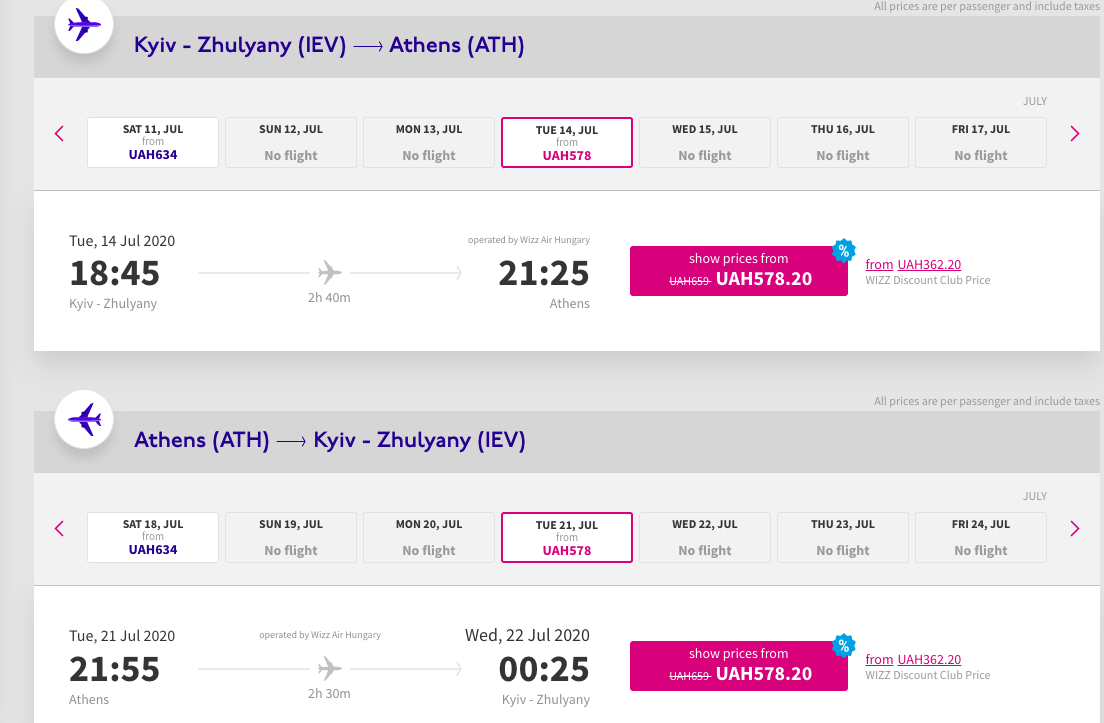Click return Wed 22 Jul no-flight date
Screen dimensions: 1104x723
pos(705,537)
